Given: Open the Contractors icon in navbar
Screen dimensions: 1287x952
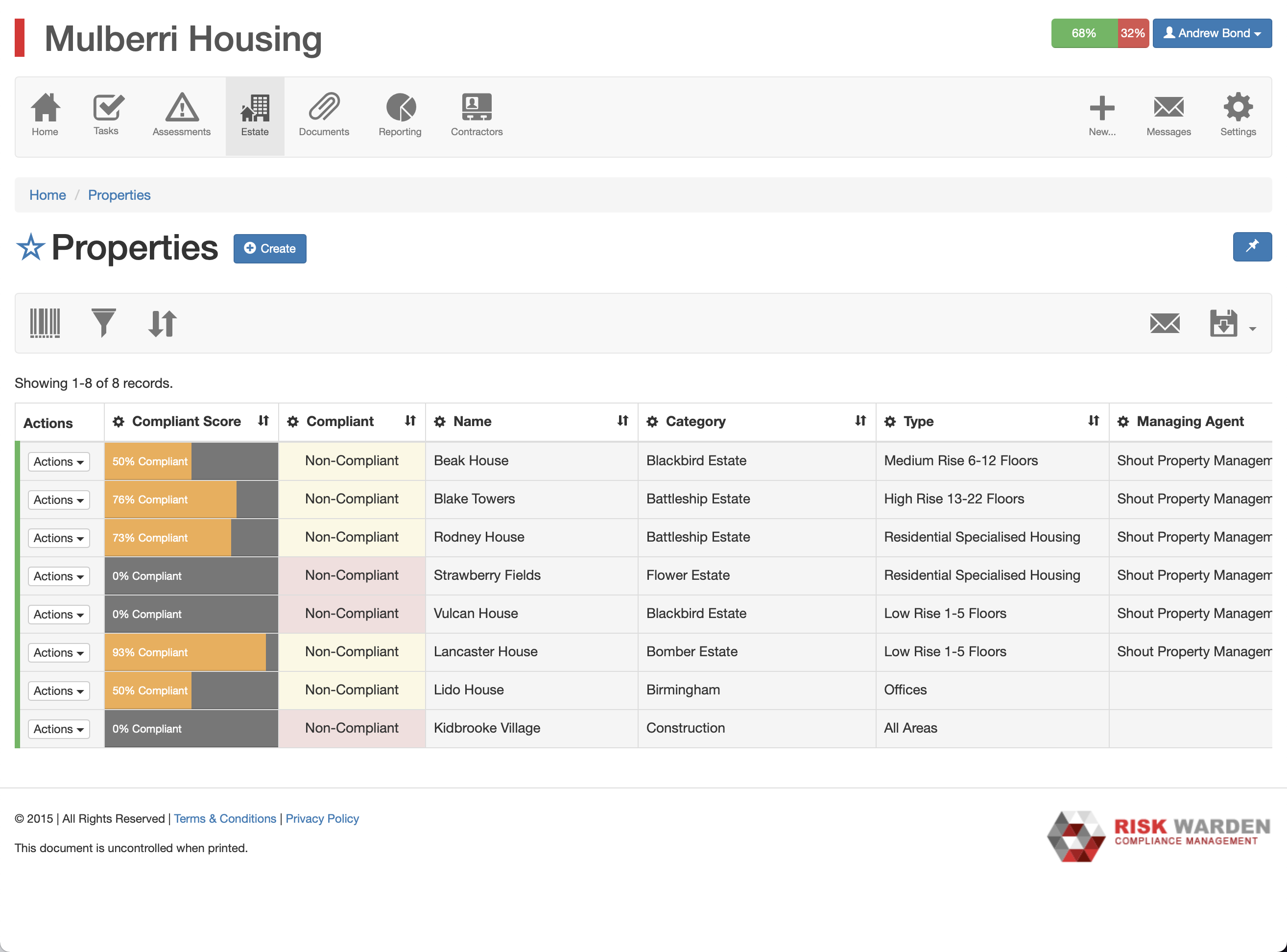Looking at the screenshot, I should (476, 115).
